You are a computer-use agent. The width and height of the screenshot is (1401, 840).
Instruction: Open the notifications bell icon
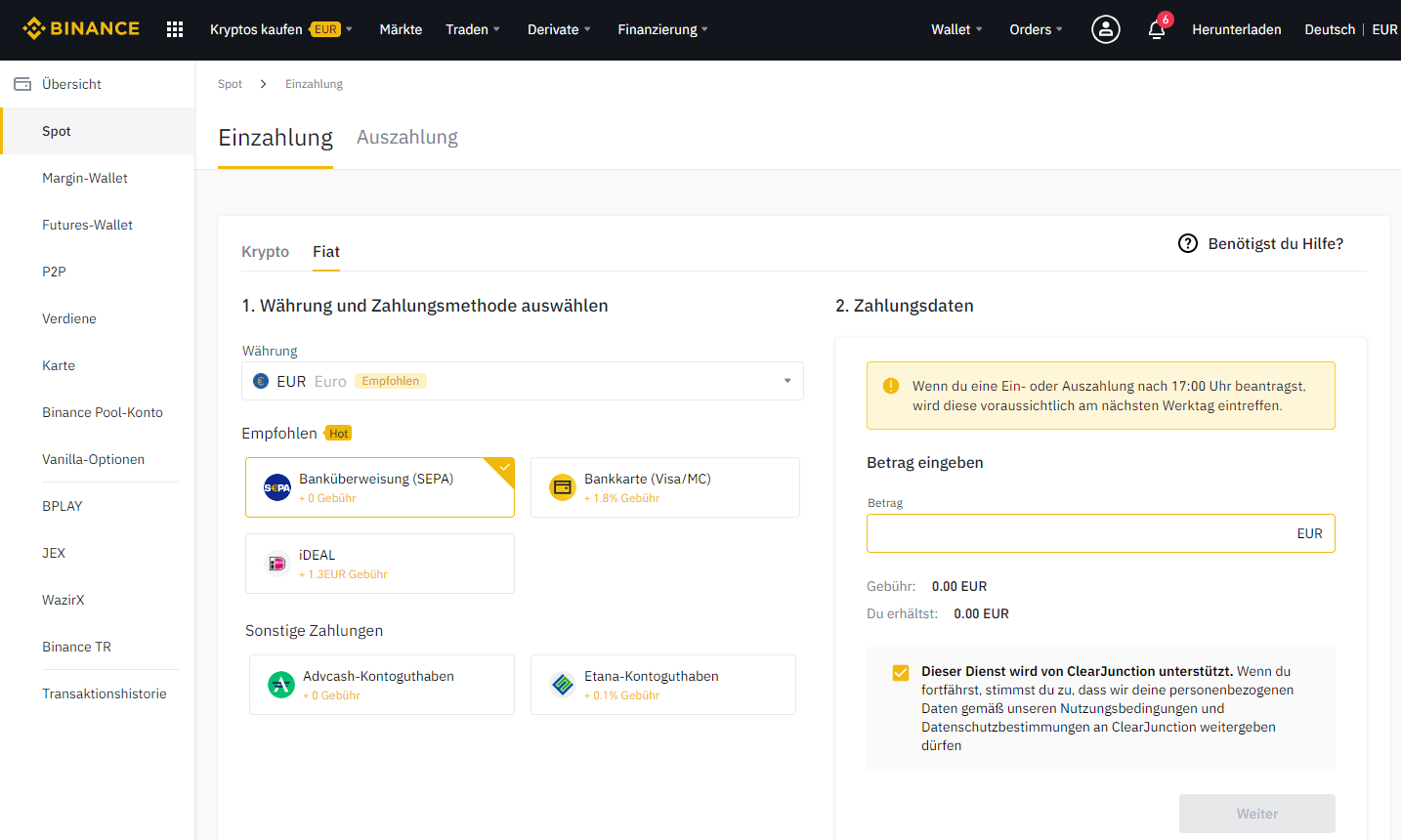(1157, 29)
